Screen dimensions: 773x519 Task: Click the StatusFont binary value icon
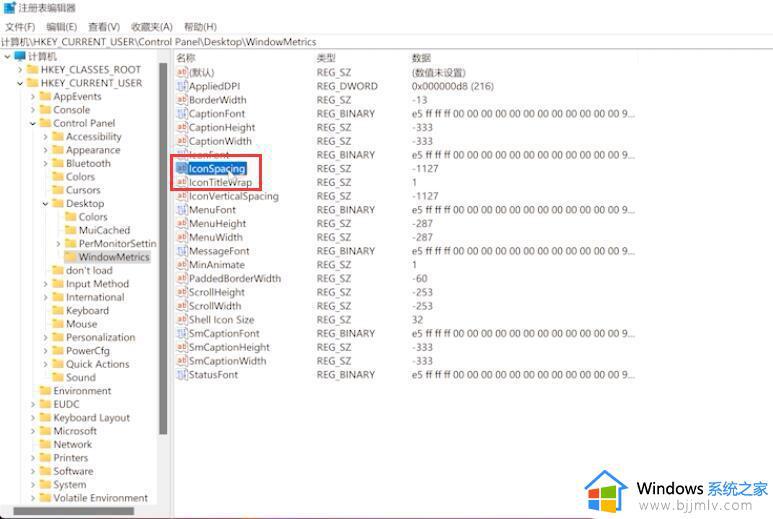(182, 375)
